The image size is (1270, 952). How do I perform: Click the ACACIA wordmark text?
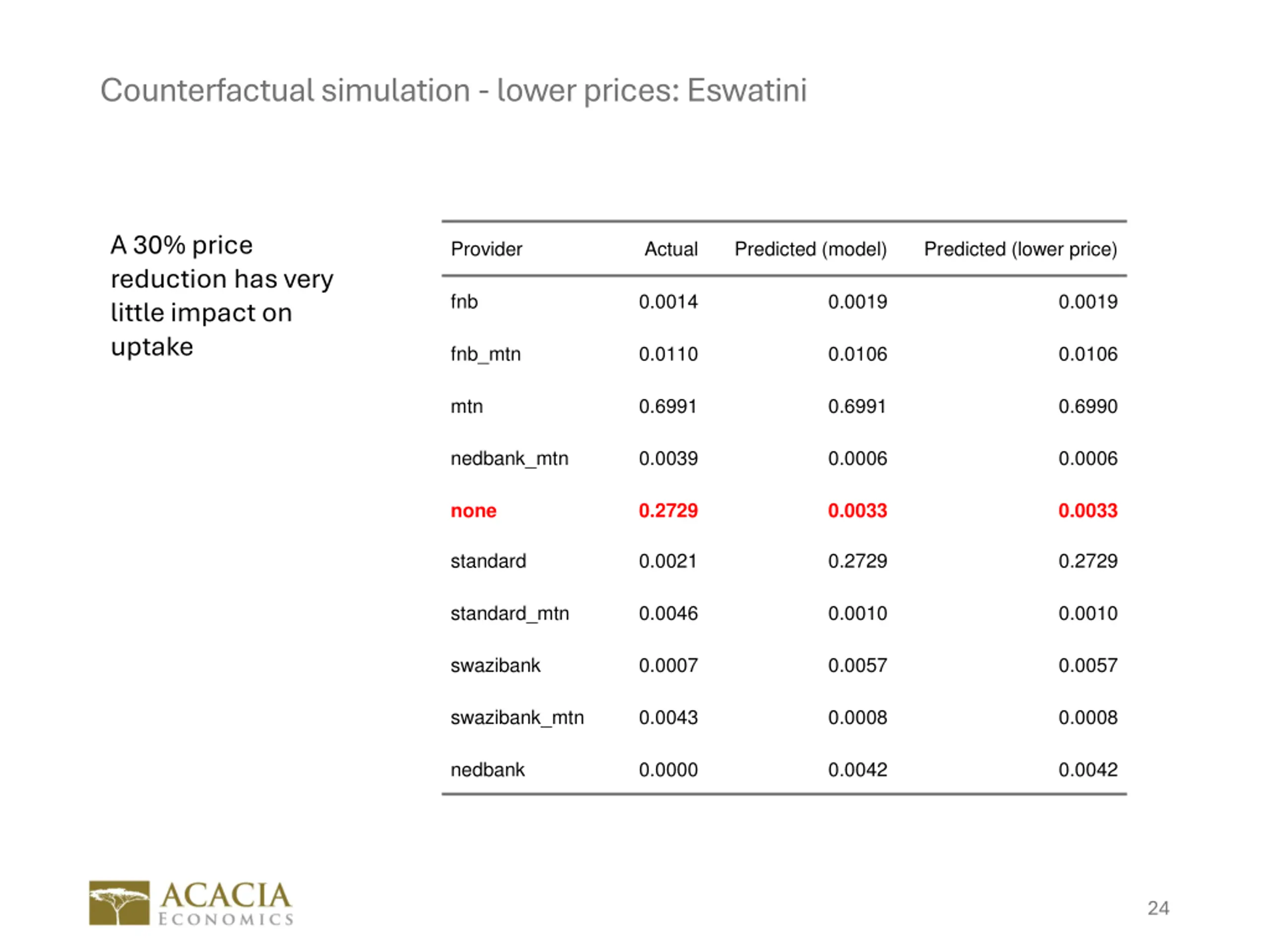click(x=226, y=895)
